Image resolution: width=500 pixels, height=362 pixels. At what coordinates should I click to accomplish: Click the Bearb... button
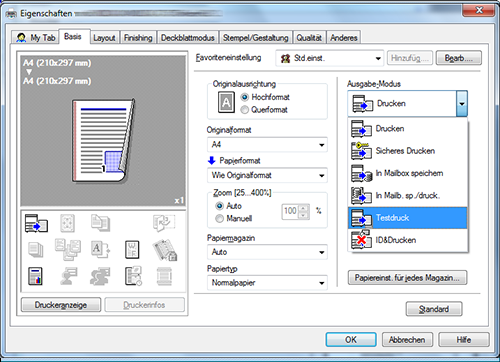click(x=459, y=58)
